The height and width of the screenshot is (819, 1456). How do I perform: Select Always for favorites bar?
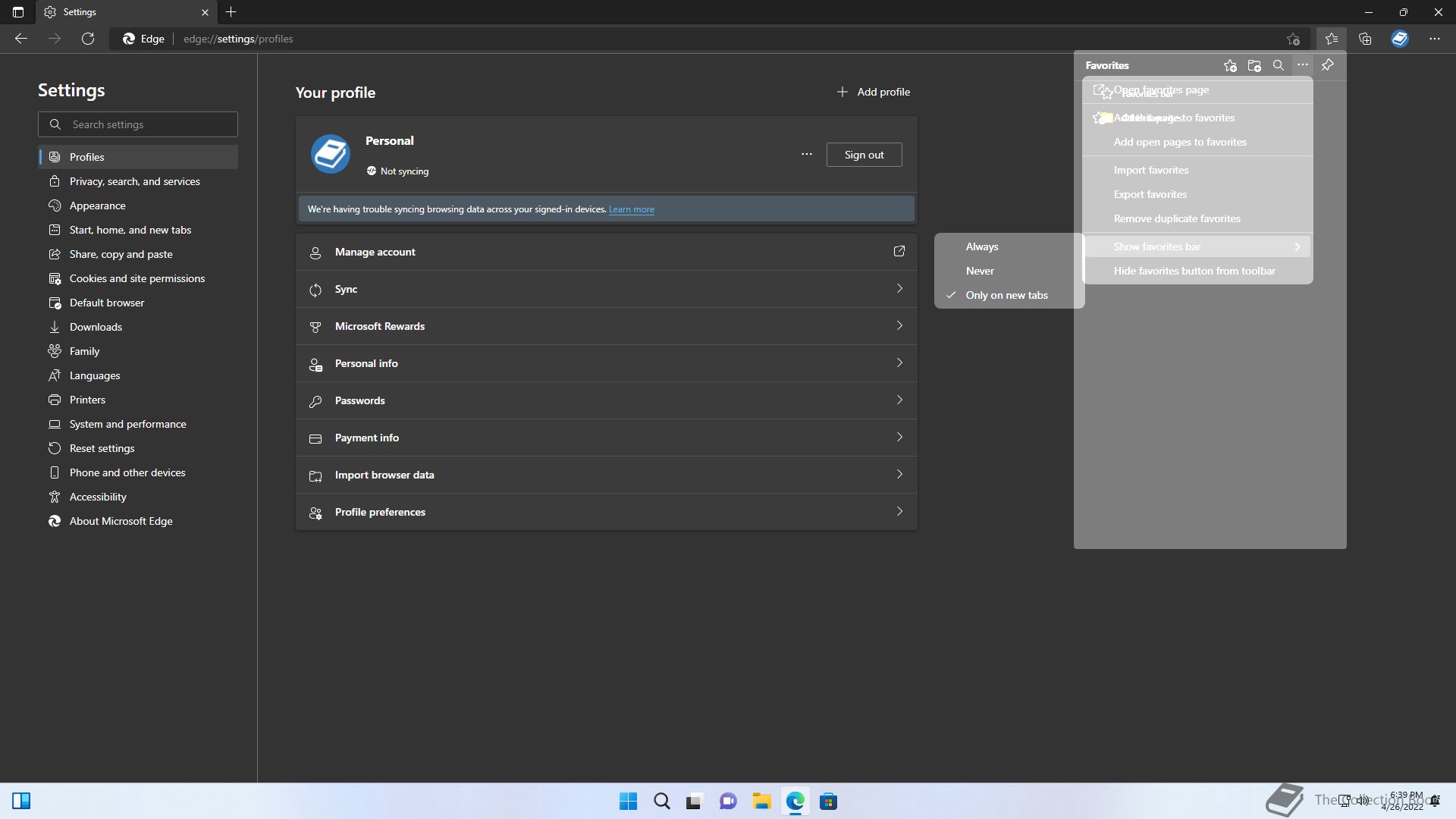click(x=1009, y=246)
